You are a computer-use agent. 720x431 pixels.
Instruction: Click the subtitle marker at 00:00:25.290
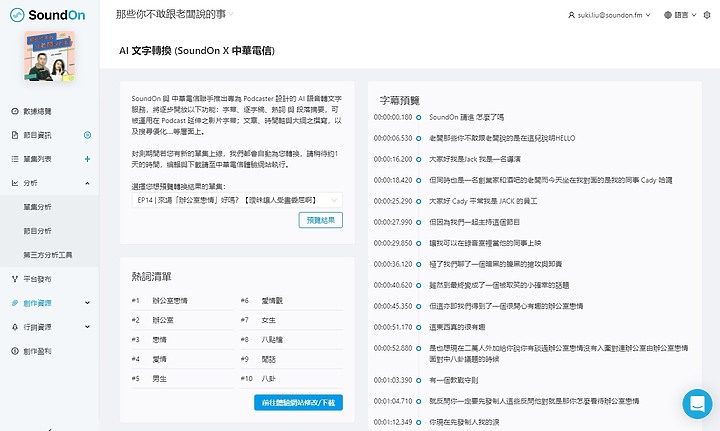[x=418, y=201]
